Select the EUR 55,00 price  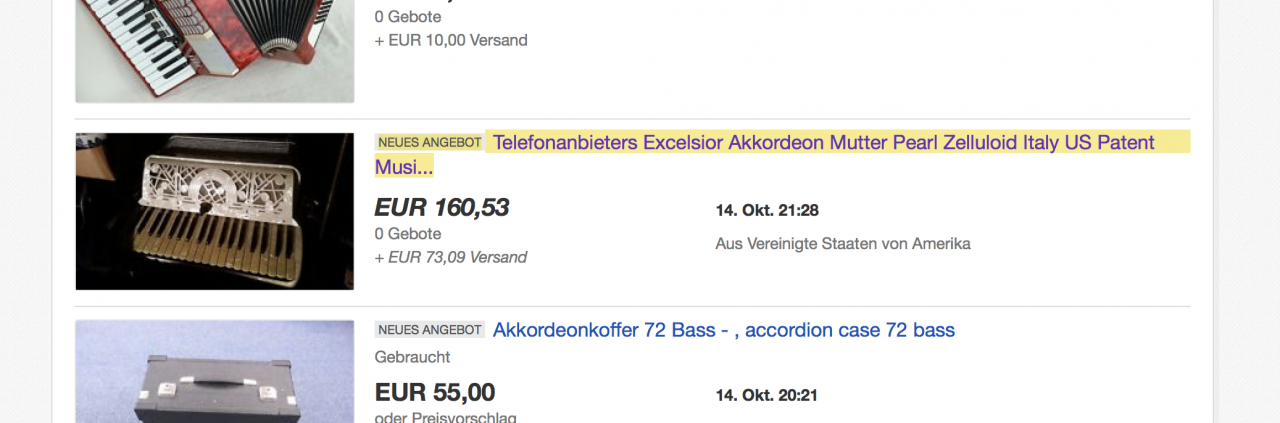click(435, 393)
